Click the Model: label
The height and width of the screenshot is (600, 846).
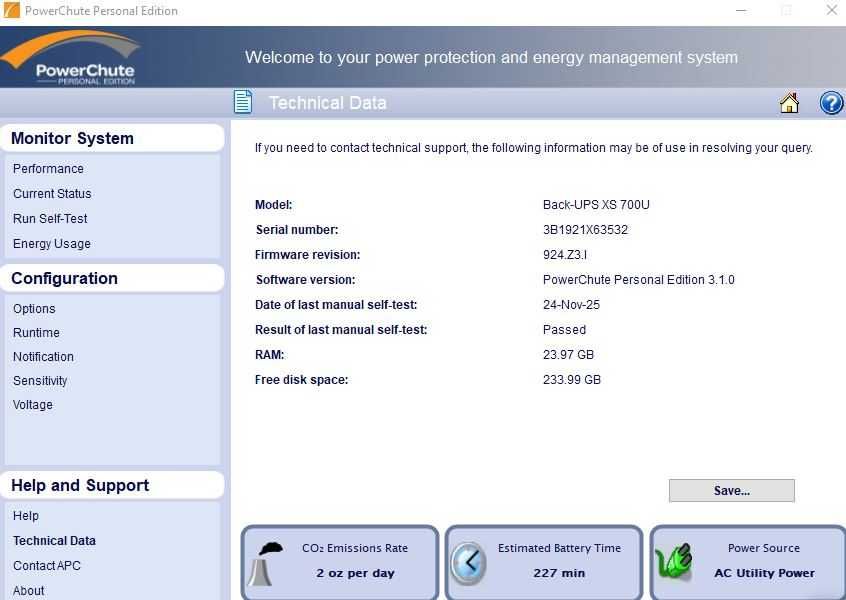point(274,205)
